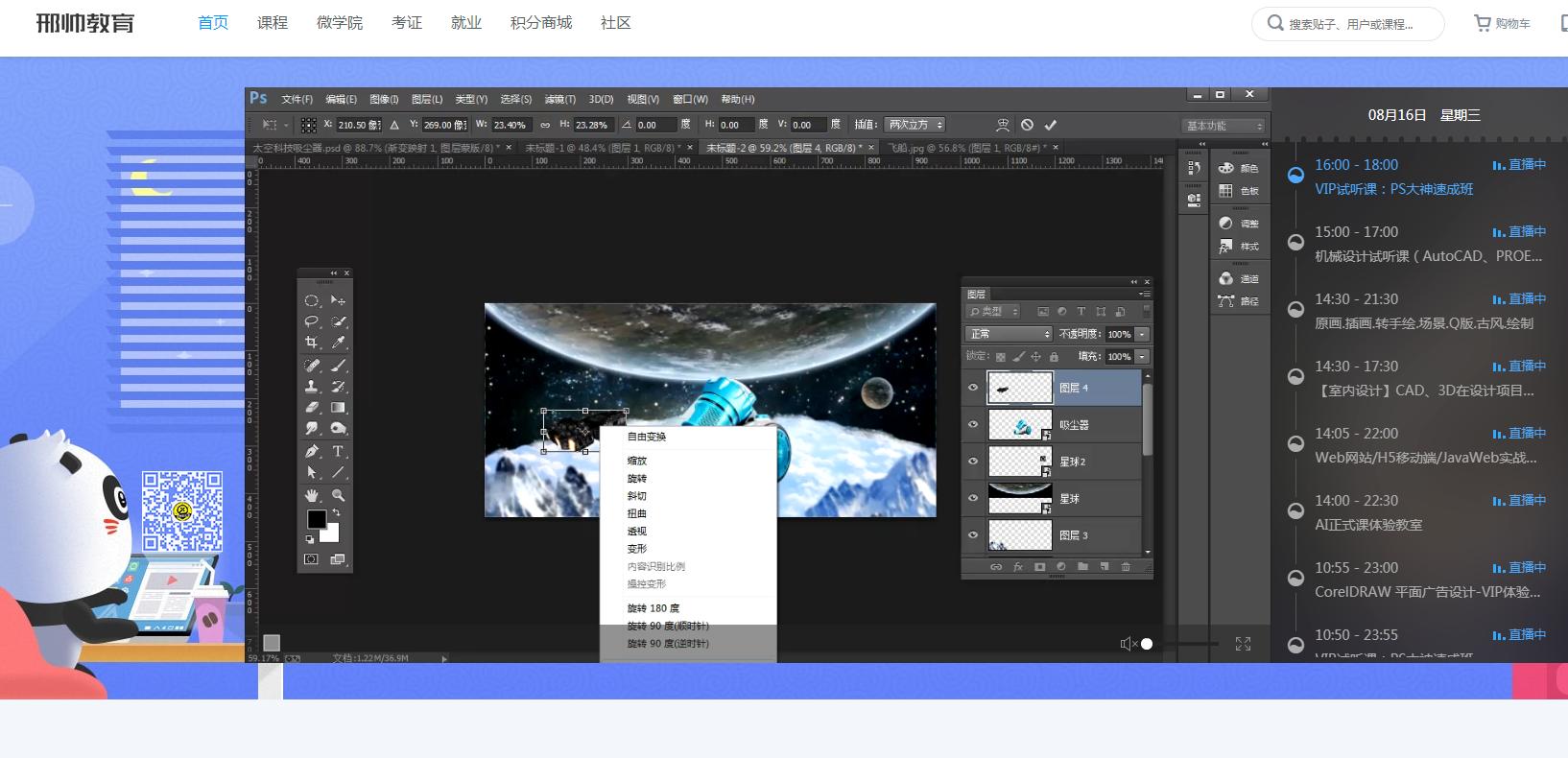
Task: Select the Zoom magnifier tool
Action: (338, 495)
